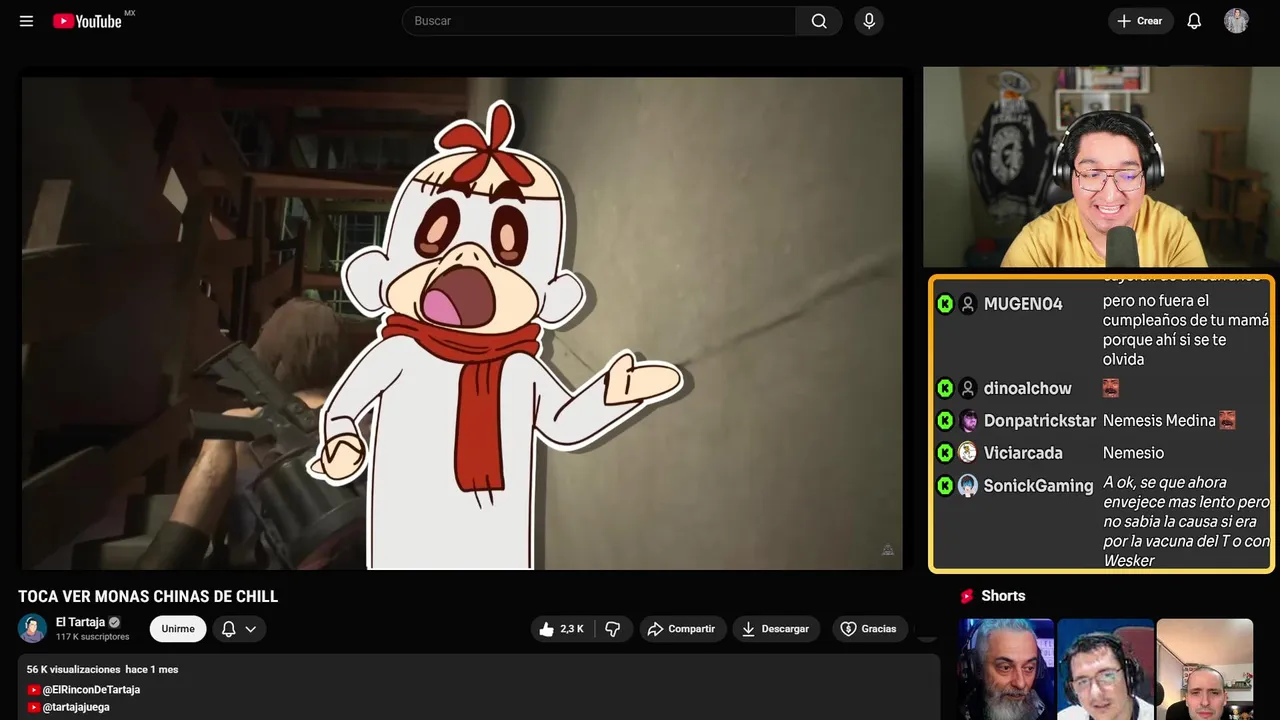1280x720 pixels.
Task: Open the middle Shorts thumbnail
Action: click(1105, 669)
